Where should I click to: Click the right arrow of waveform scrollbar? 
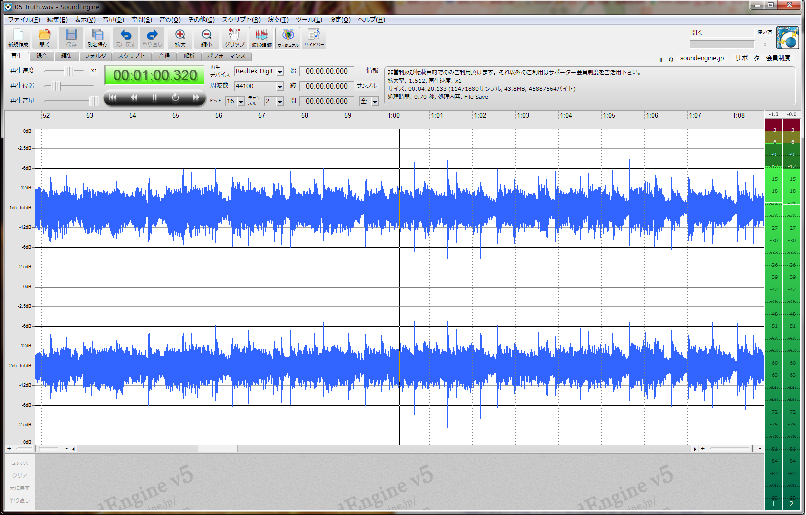pos(695,449)
